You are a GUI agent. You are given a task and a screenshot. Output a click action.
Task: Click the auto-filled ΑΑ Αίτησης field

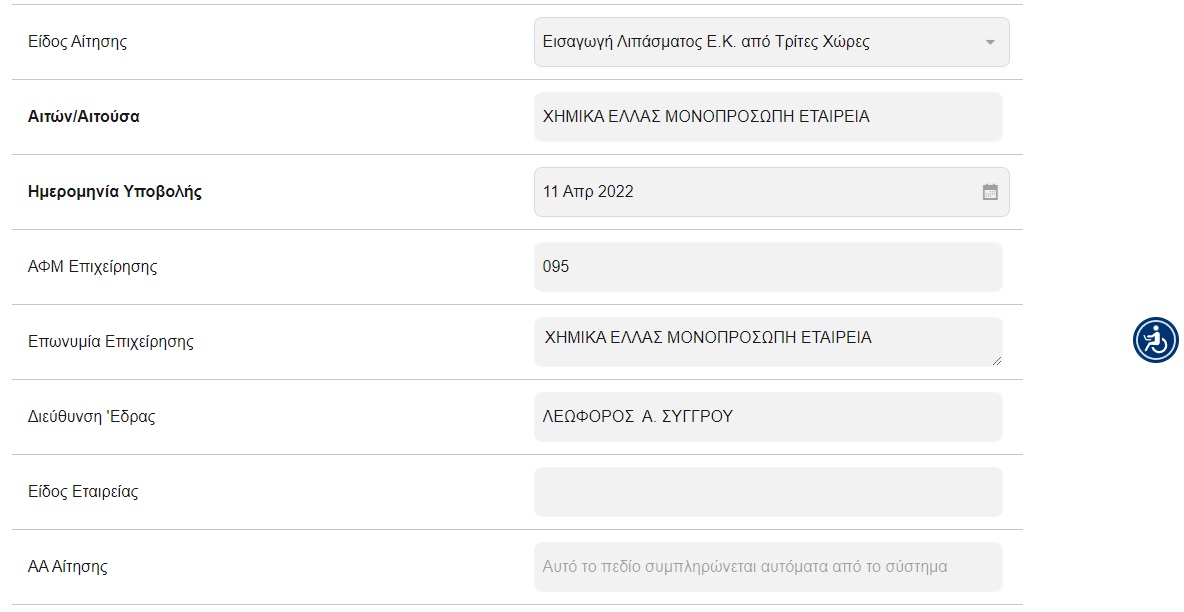[x=768, y=567]
